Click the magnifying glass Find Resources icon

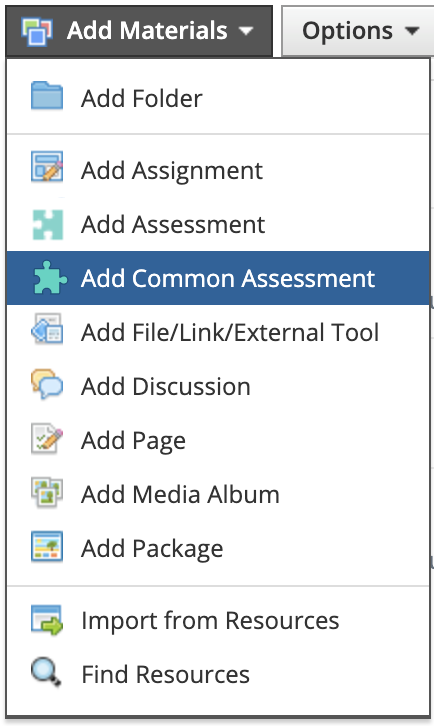click(46, 673)
